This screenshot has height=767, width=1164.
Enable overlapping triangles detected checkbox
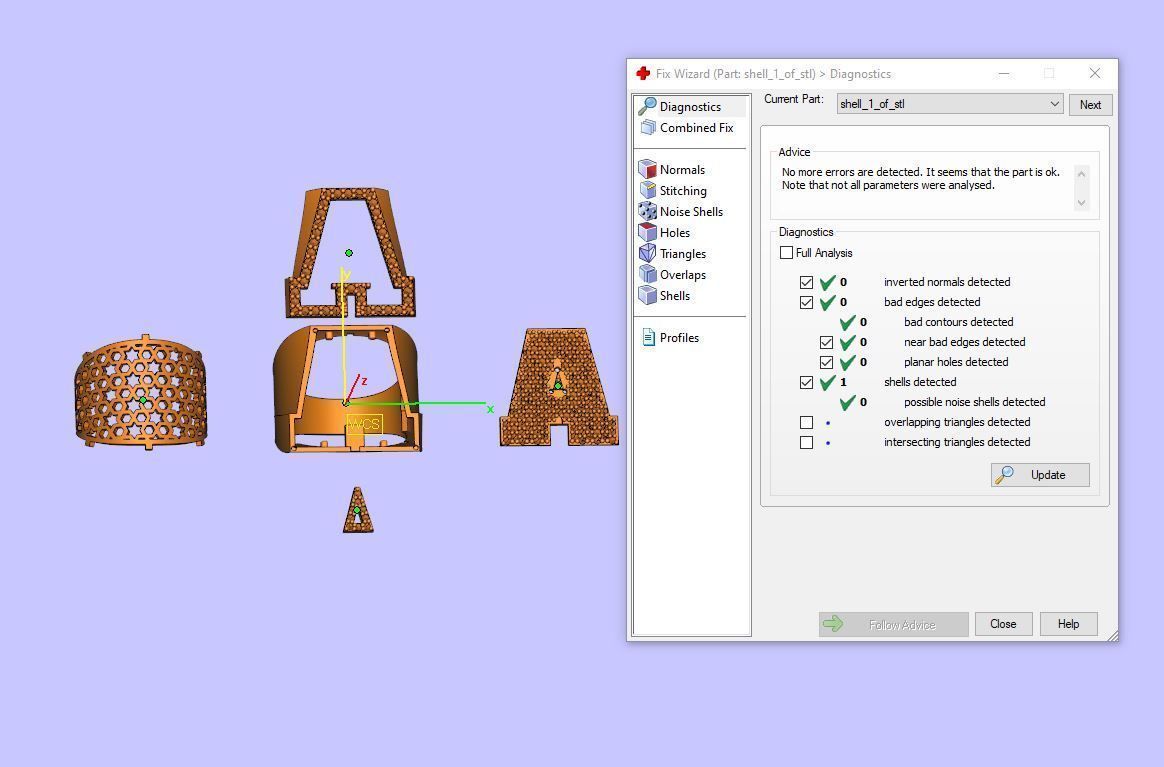tap(806, 422)
